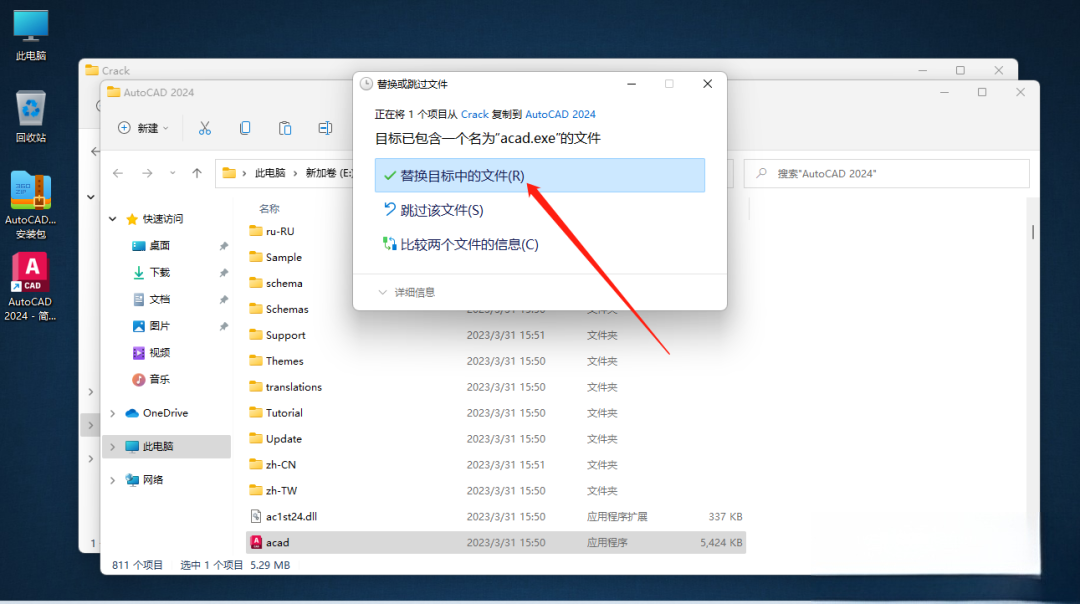Viewport: 1080px width, 604px height.
Task: Select 图片 in the navigation pane
Action: [159, 326]
